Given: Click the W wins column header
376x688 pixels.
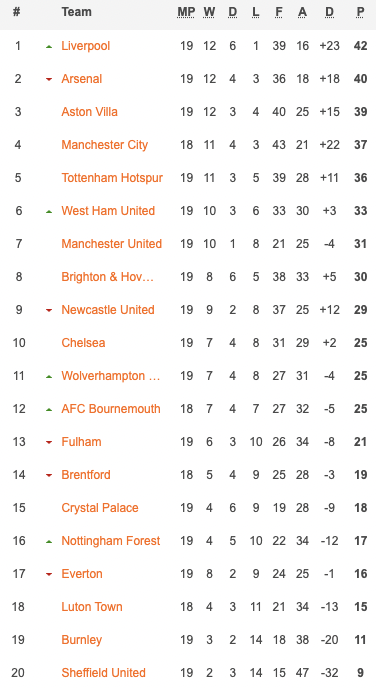Looking at the screenshot, I should click(x=209, y=12).
